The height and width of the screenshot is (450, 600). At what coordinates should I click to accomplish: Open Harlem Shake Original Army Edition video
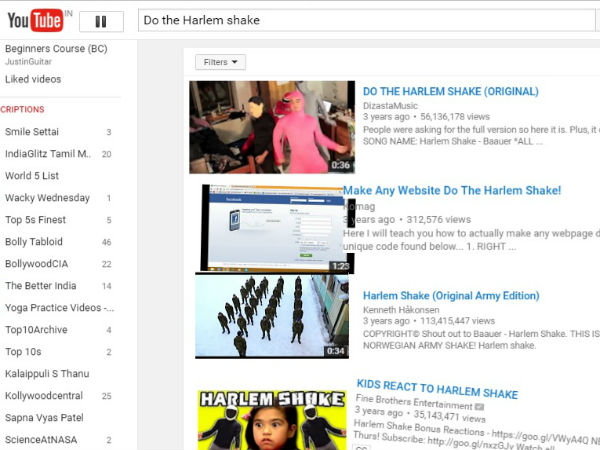451,296
